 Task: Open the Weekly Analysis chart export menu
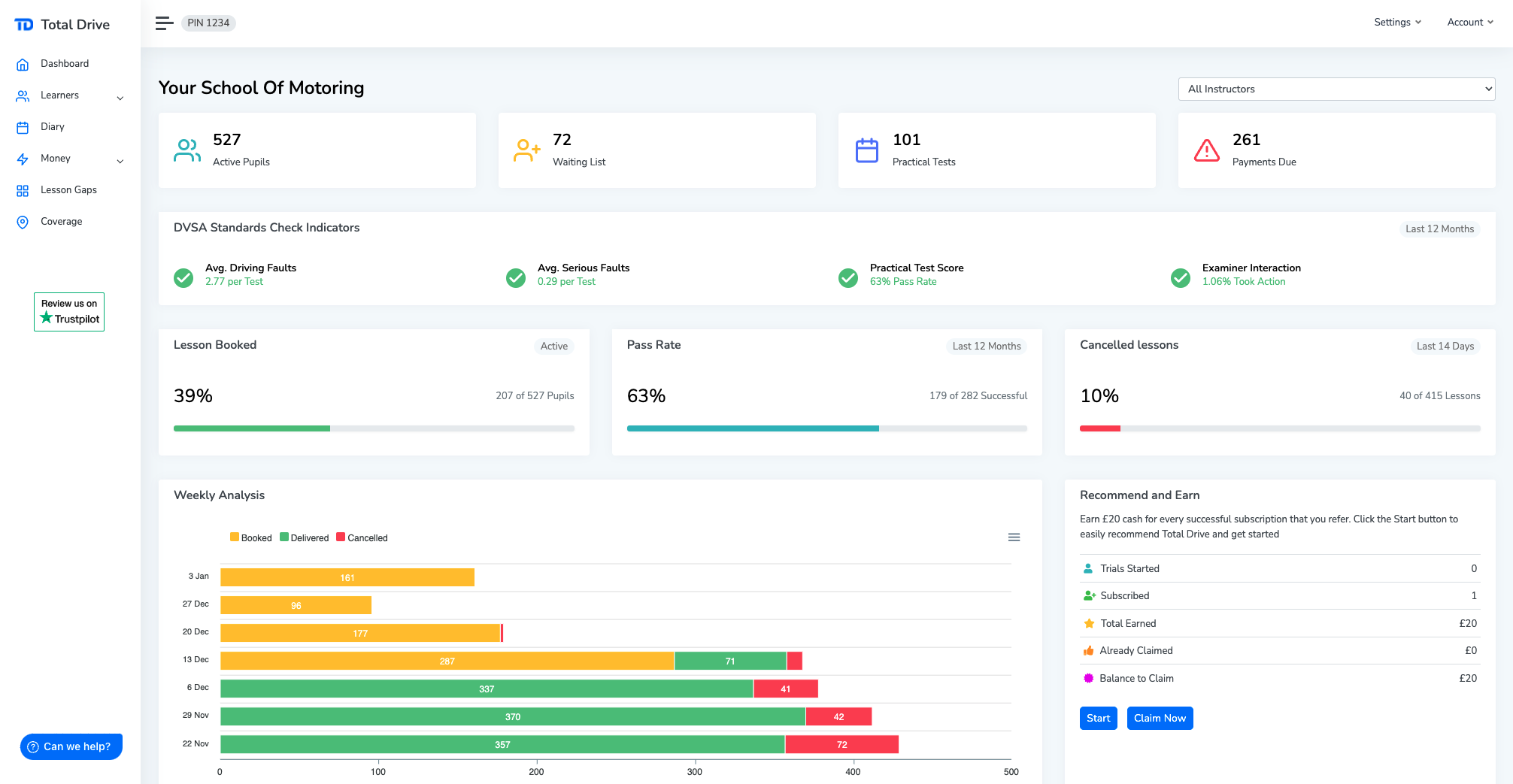1014,537
